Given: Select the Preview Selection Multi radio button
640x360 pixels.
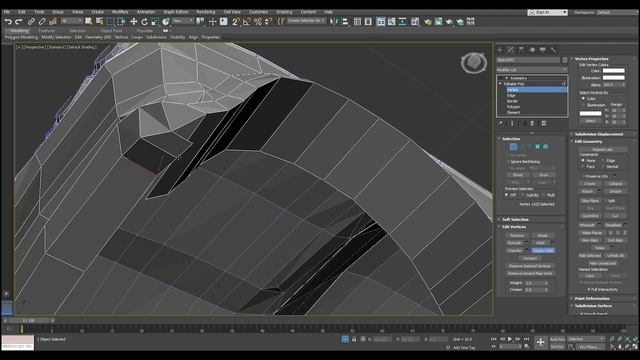Looking at the screenshot, I should (544, 195).
